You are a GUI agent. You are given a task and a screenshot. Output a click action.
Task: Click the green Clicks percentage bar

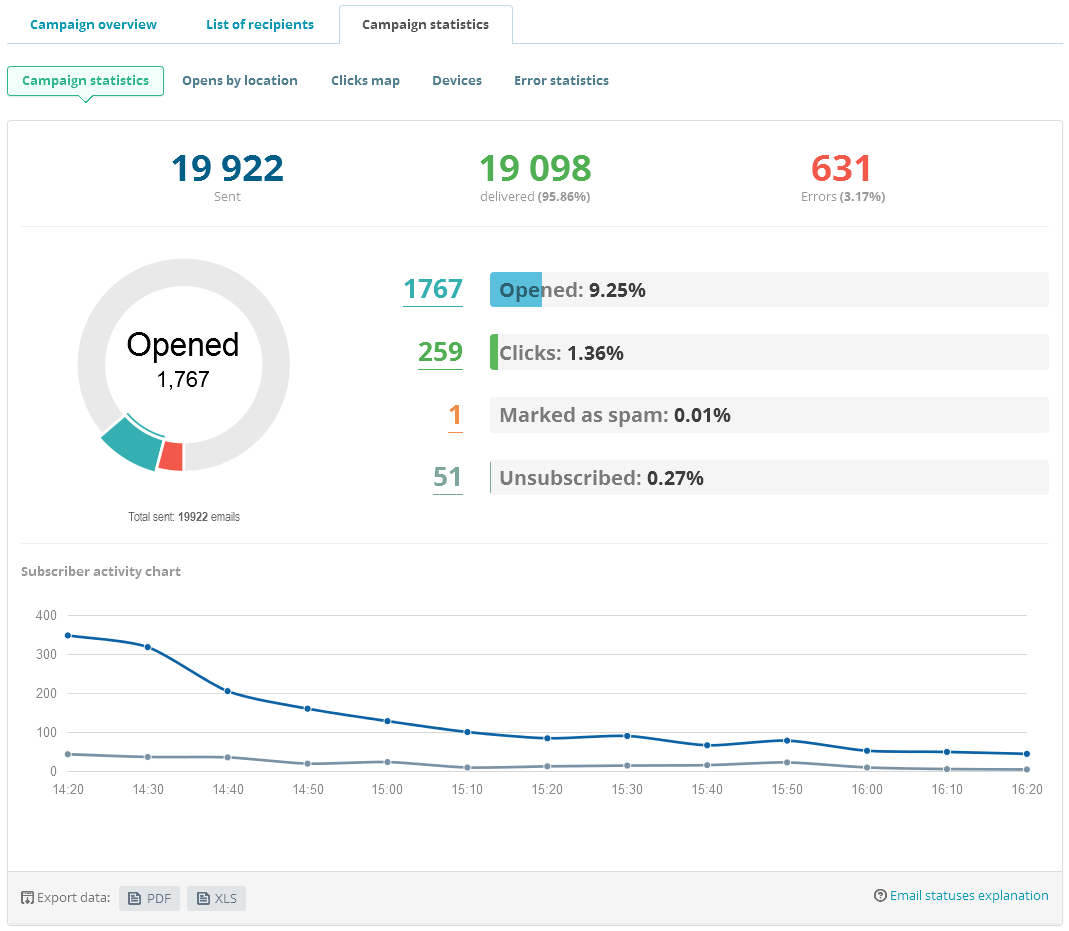[x=493, y=351]
